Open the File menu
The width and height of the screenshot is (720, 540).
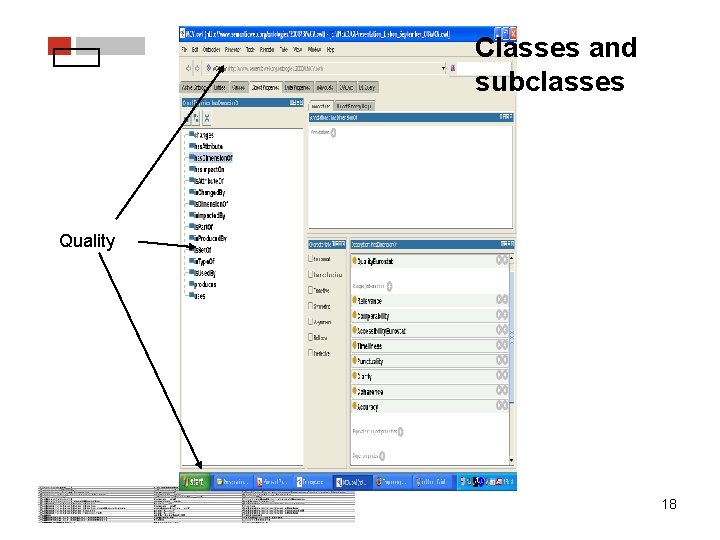(x=184, y=49)
